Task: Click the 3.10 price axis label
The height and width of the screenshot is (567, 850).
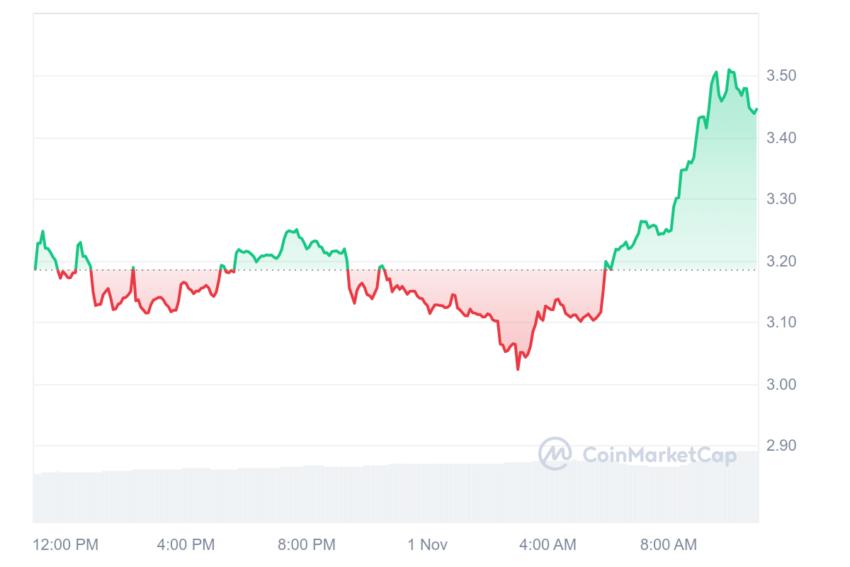Action: pyautogui.click(x=781, y=323)
